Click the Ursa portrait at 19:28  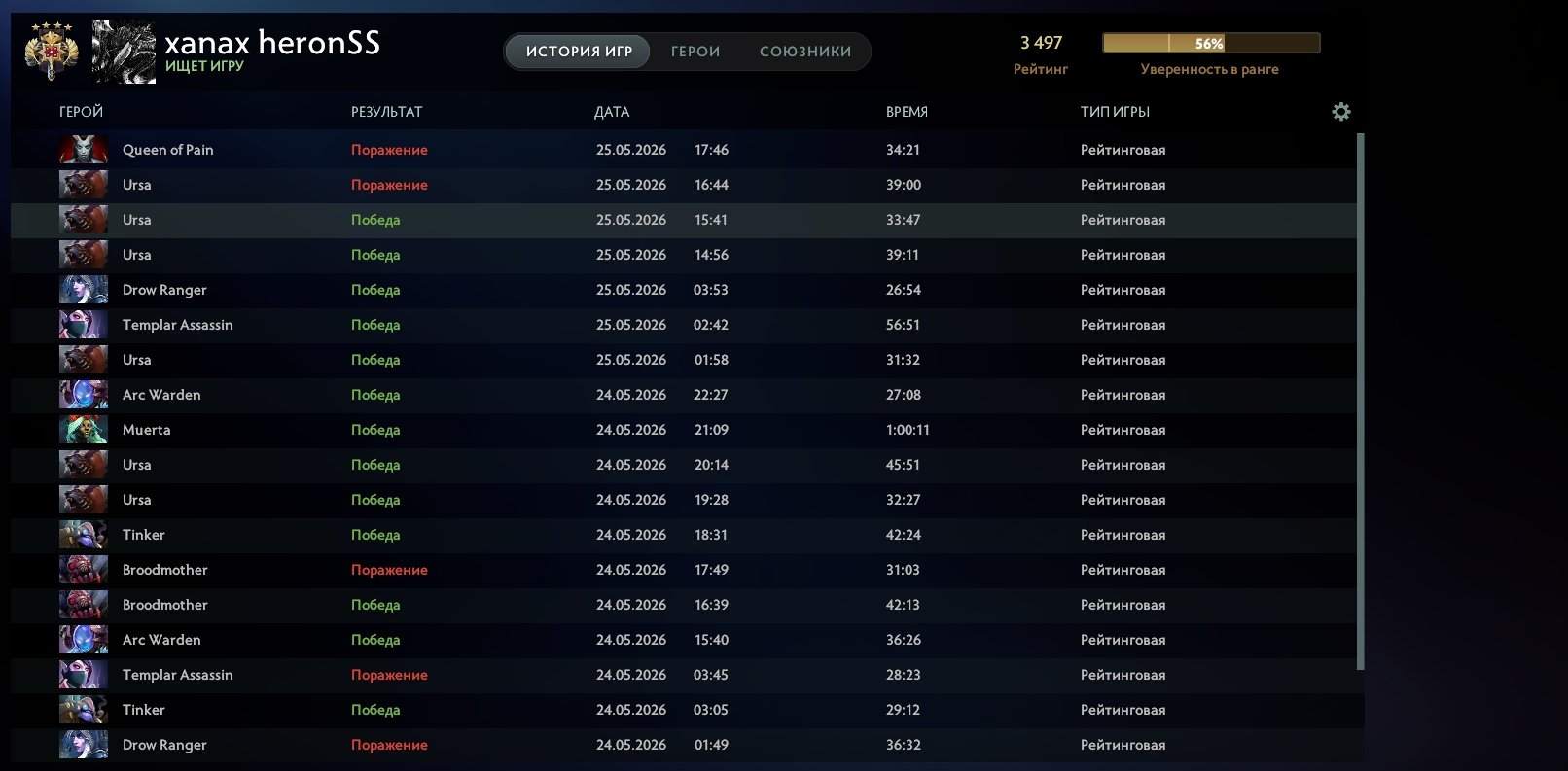(84, 500)
